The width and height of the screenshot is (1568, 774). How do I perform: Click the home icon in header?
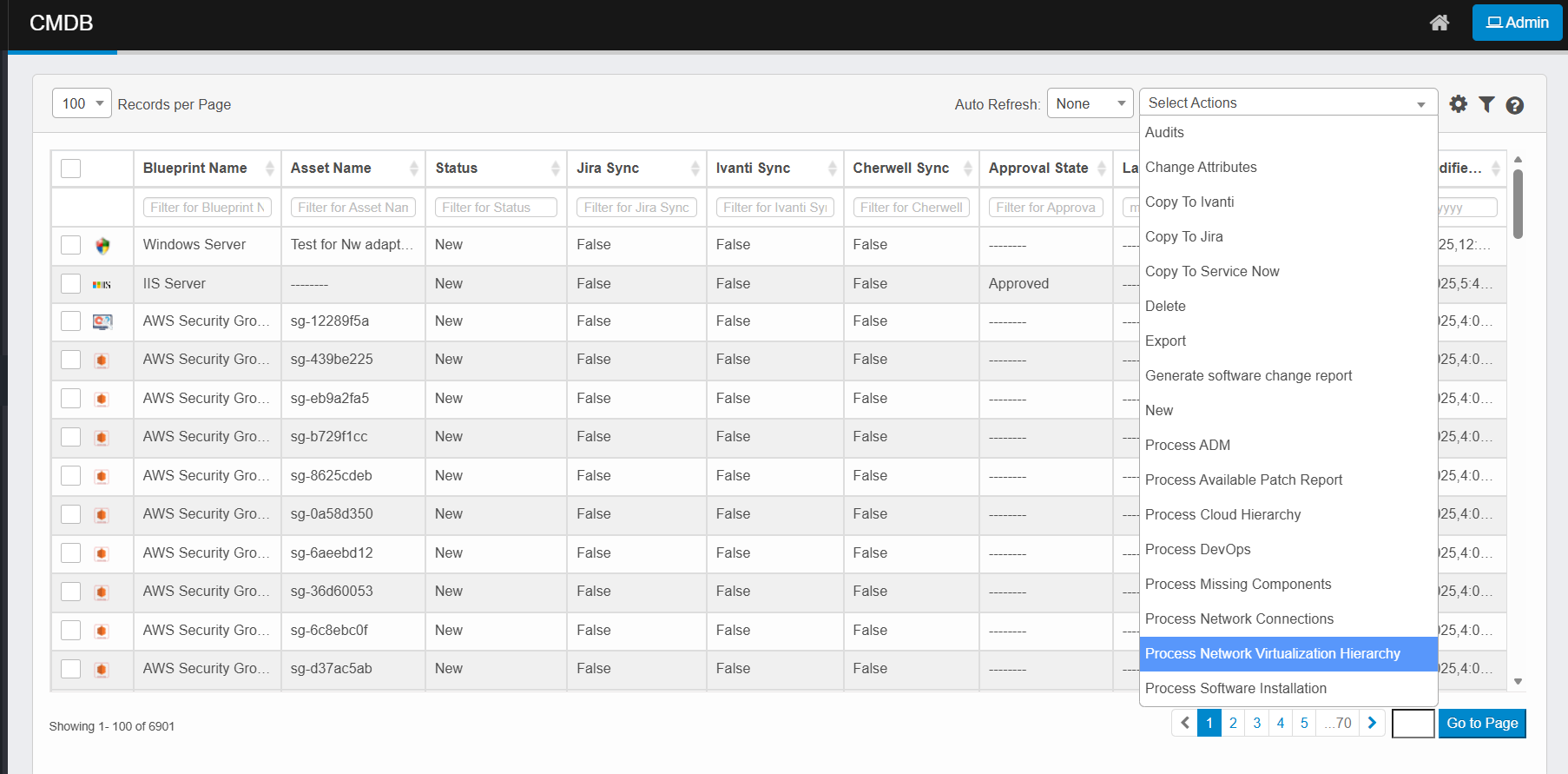pyautogui.click(x=1439, y=23)
